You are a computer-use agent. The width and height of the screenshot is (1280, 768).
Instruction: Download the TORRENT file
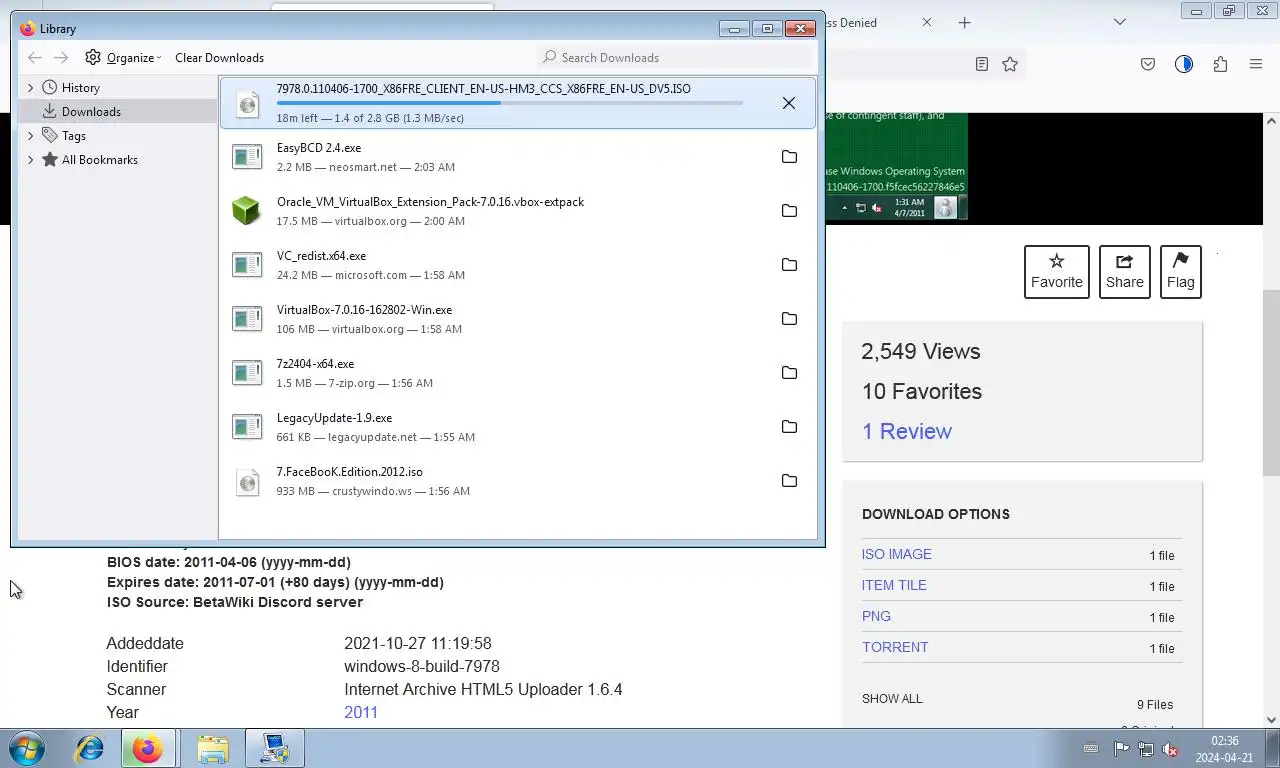895,647
